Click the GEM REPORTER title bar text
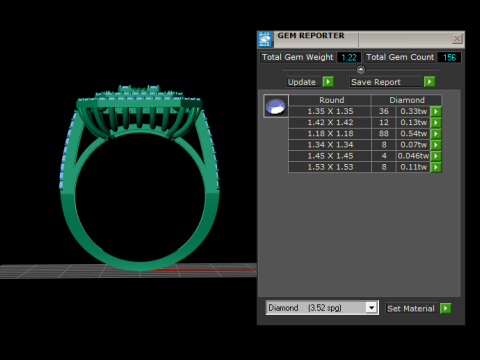The height and width of the screenshot is (360, 480). pos(311,35)
